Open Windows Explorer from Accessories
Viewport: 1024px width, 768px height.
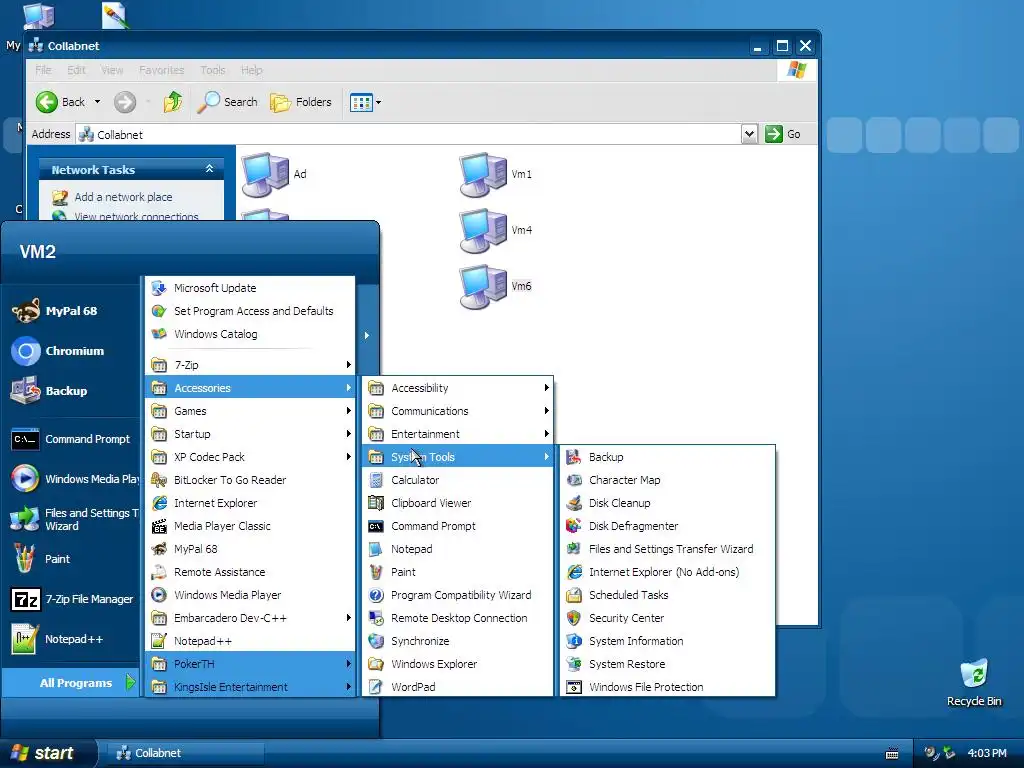(x=457, y=664)
